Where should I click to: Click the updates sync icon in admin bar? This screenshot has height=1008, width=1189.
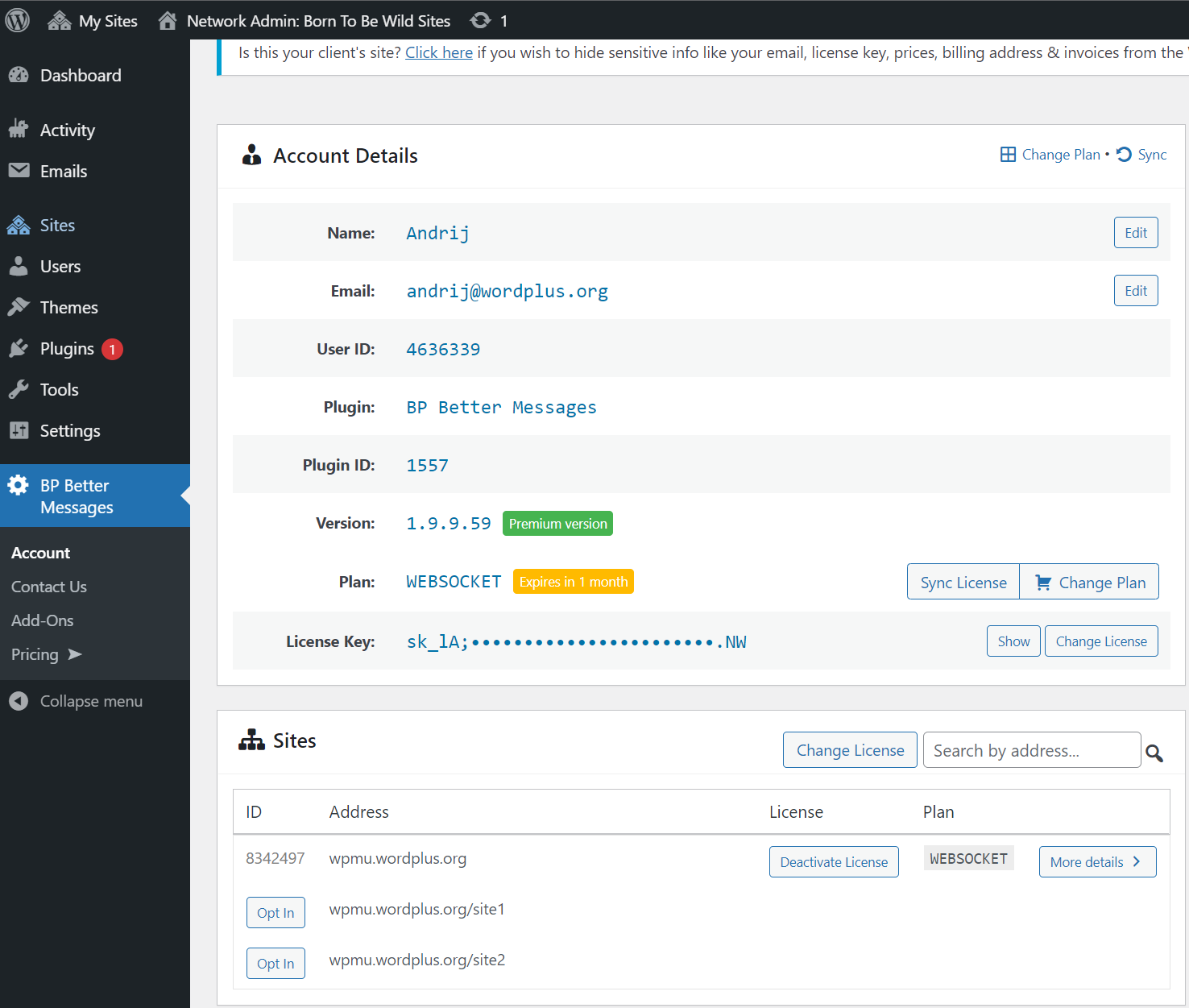point(481,21)
